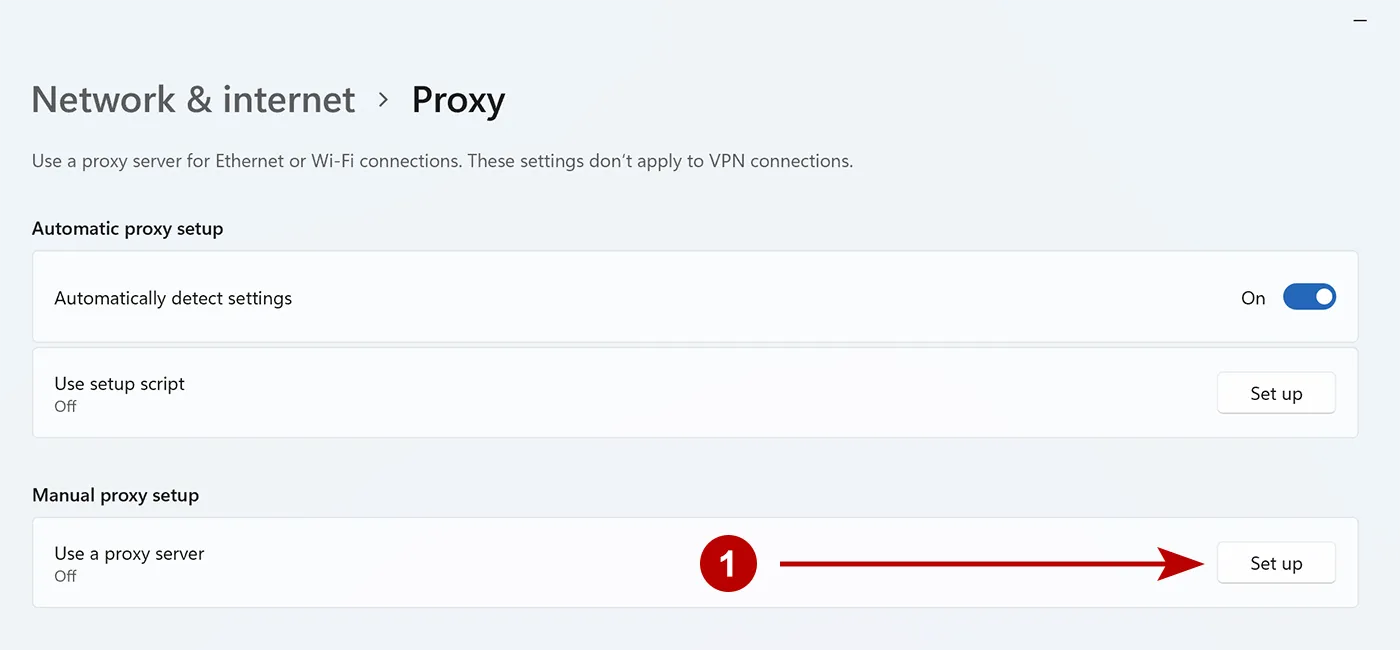Click the proxy server description text
1400x650 pixels.
(x=442, y=160)
